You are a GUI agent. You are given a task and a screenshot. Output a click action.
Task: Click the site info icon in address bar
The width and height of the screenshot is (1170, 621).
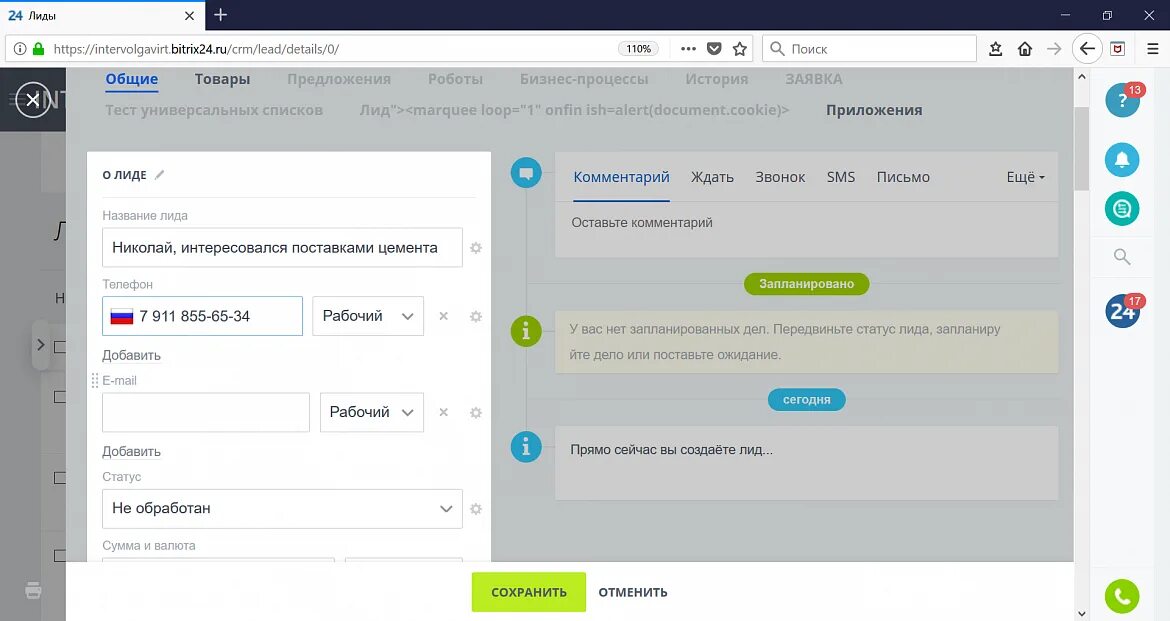coord(19,49)
